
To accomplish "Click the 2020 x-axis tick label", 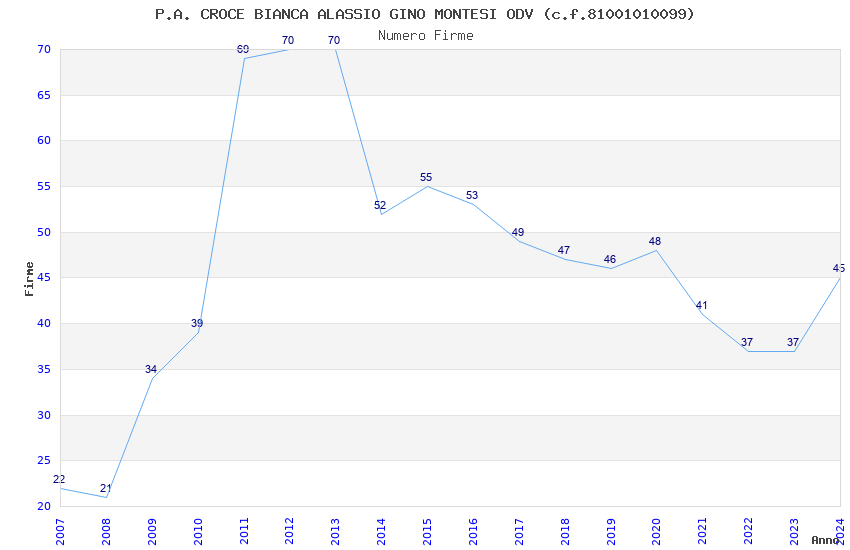I will (x=656, y=532).
